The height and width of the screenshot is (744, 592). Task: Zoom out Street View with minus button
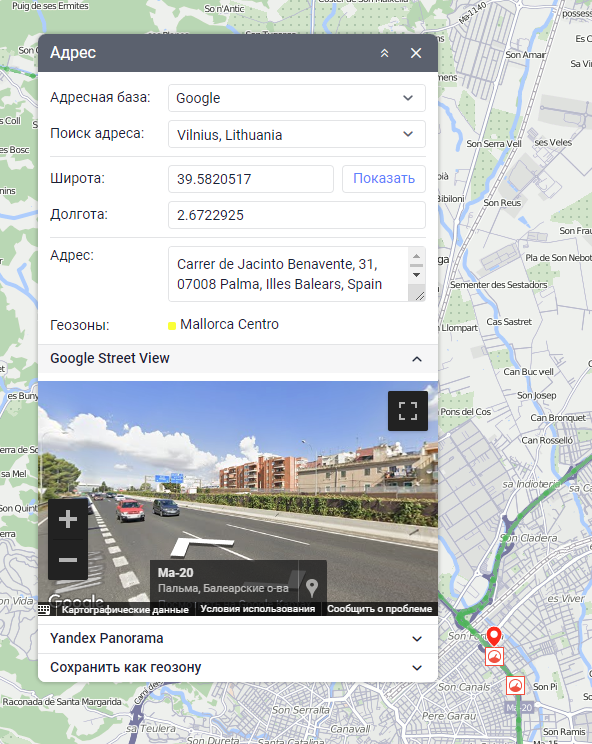point(68,560)
